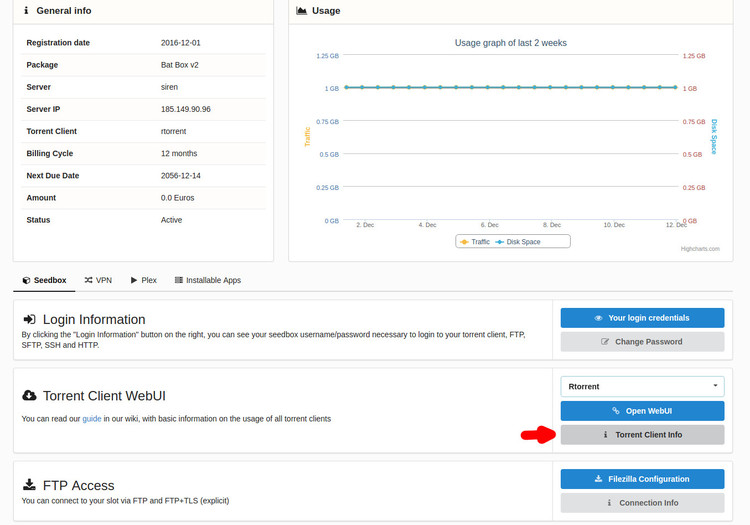Open the wiki guide link
The width and height of the screenshot is (750, 525).
click(x=92, y=419)
